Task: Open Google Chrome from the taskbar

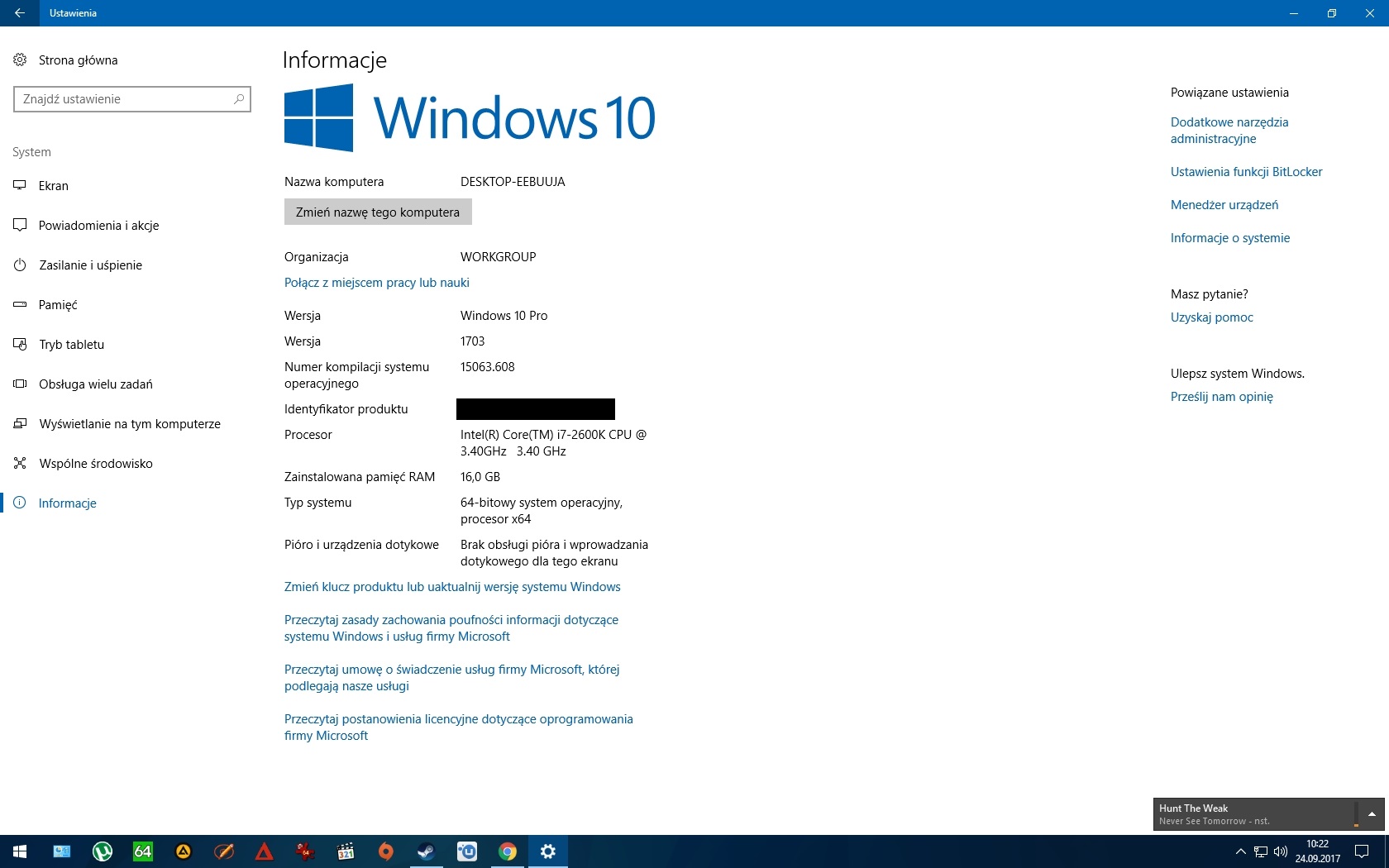Action: click(508, 851)
